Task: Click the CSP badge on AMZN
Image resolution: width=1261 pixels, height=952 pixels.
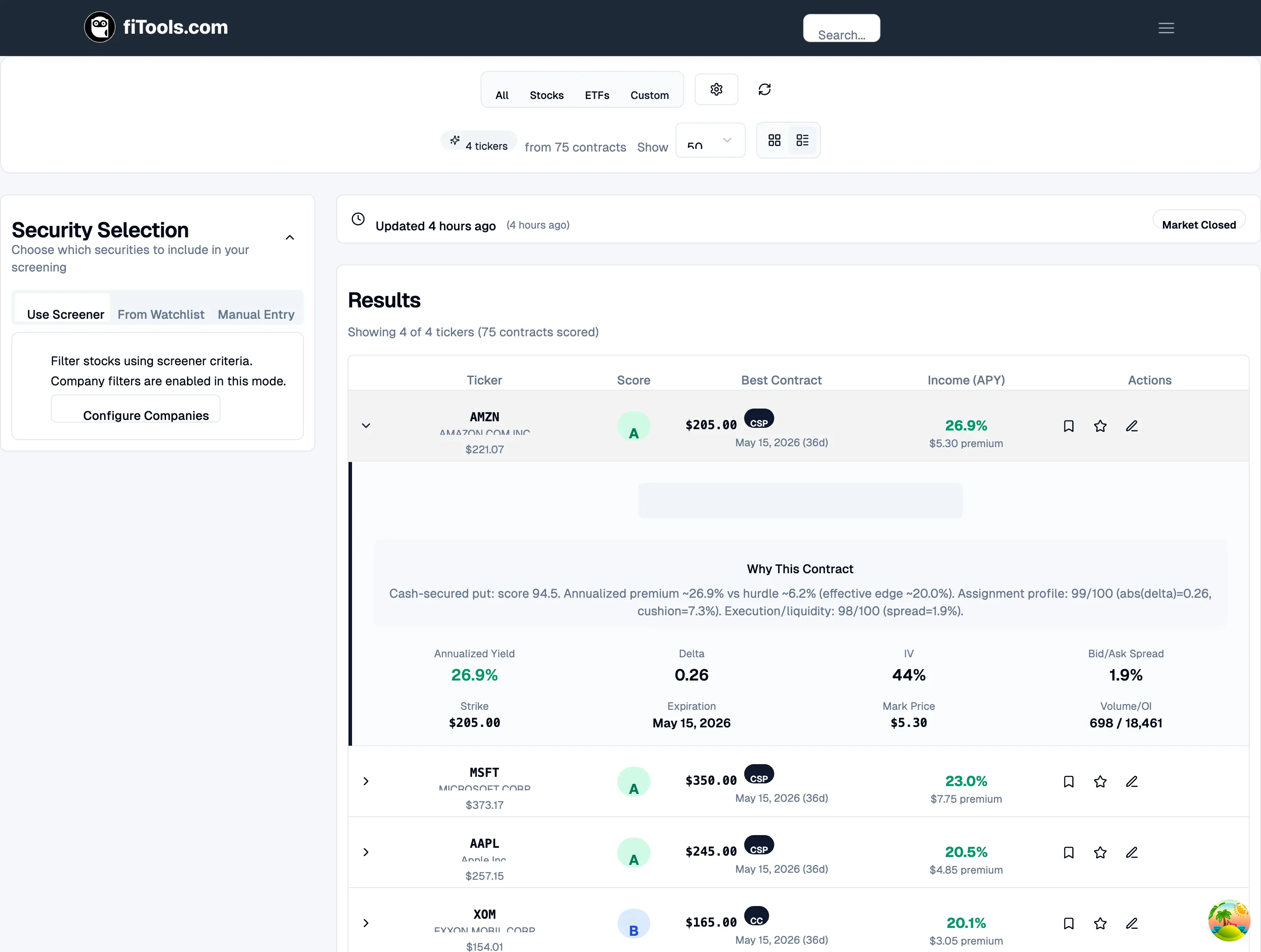Action: 759,419
